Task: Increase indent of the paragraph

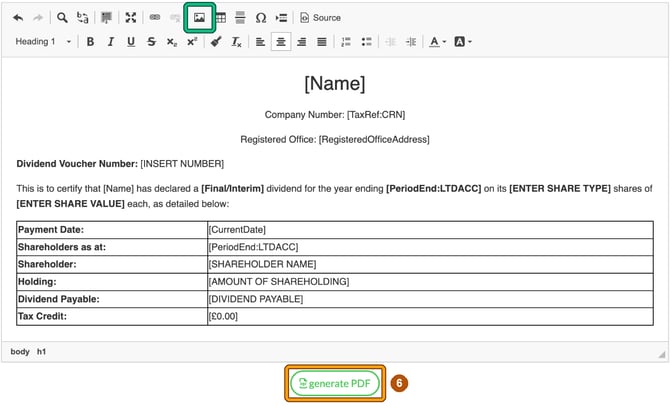Action: [411, 41]
